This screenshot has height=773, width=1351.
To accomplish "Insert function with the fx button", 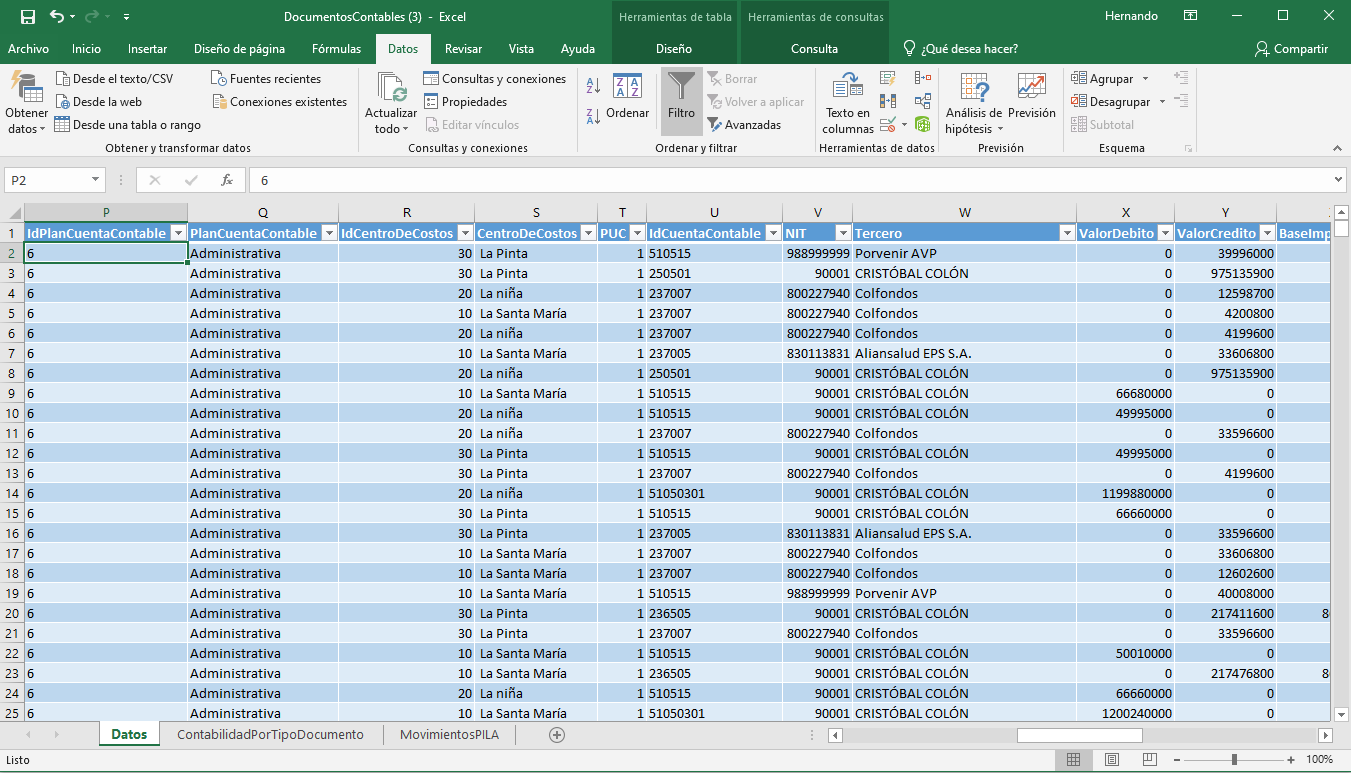I will 227,180.
